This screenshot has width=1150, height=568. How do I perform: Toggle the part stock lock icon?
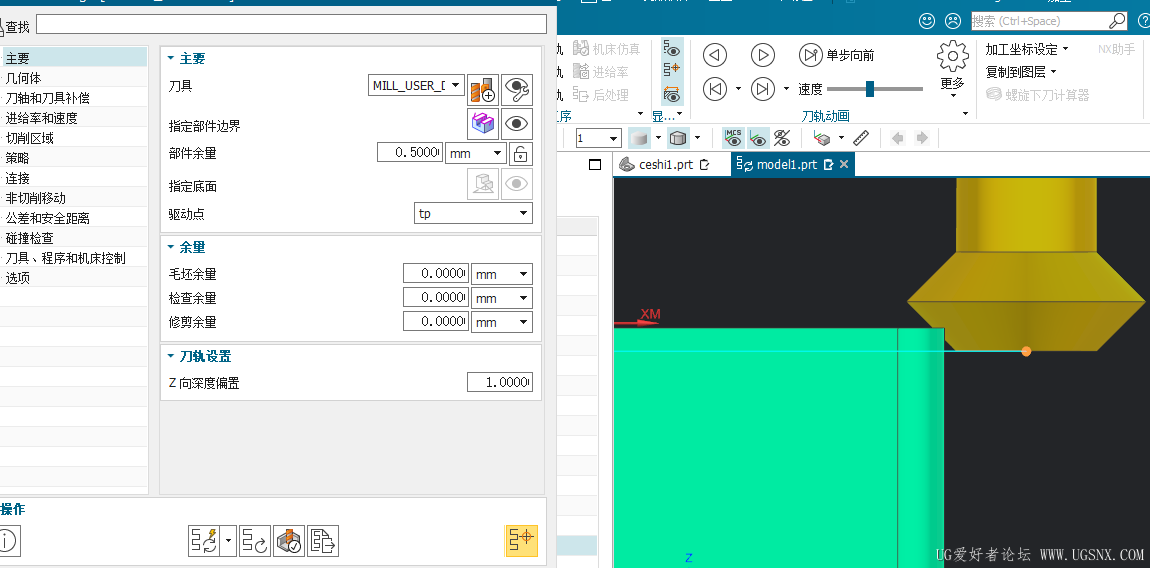tap(521, 153)
